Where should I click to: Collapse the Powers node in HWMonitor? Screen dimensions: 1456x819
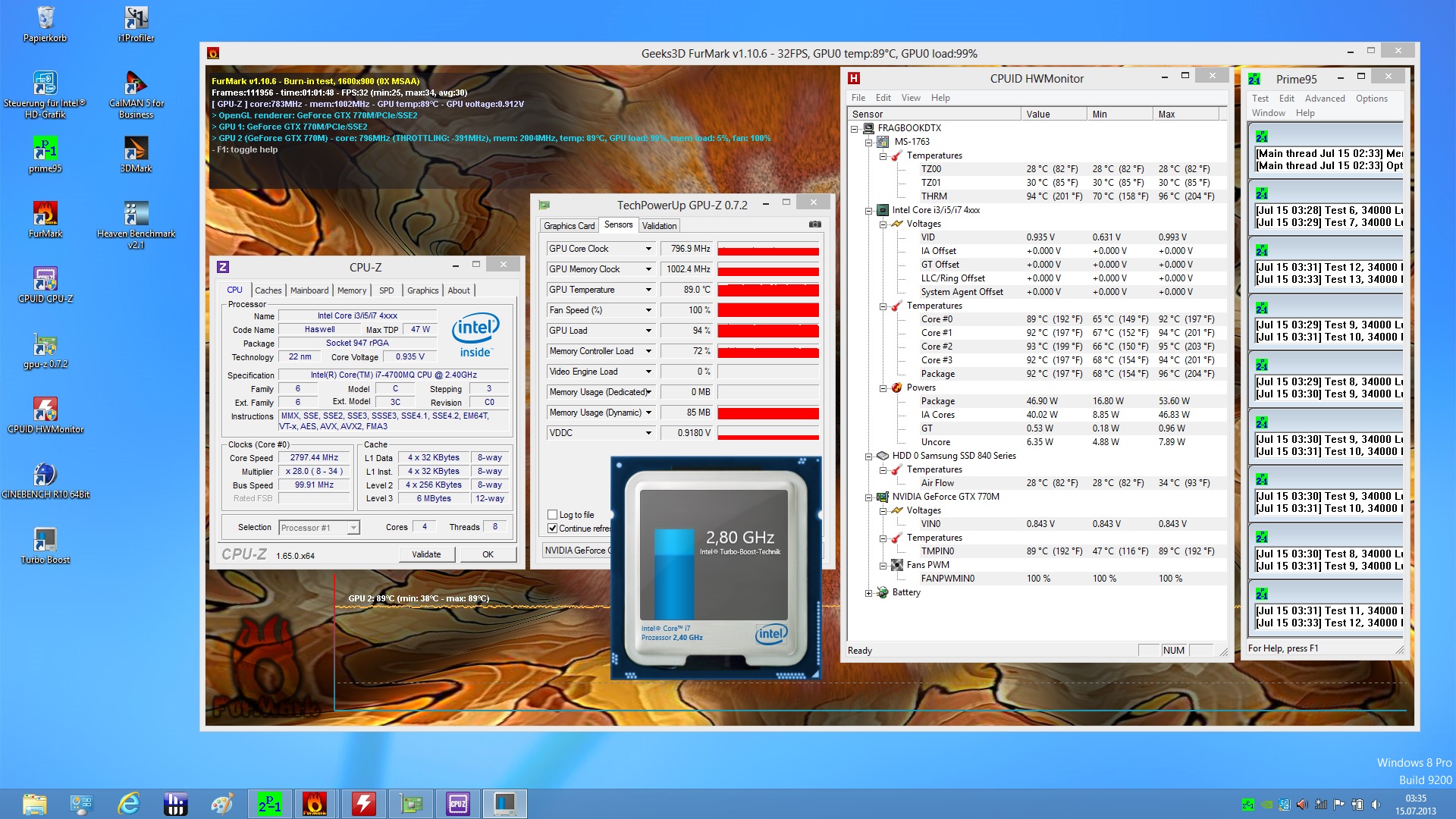pos(883,388)
